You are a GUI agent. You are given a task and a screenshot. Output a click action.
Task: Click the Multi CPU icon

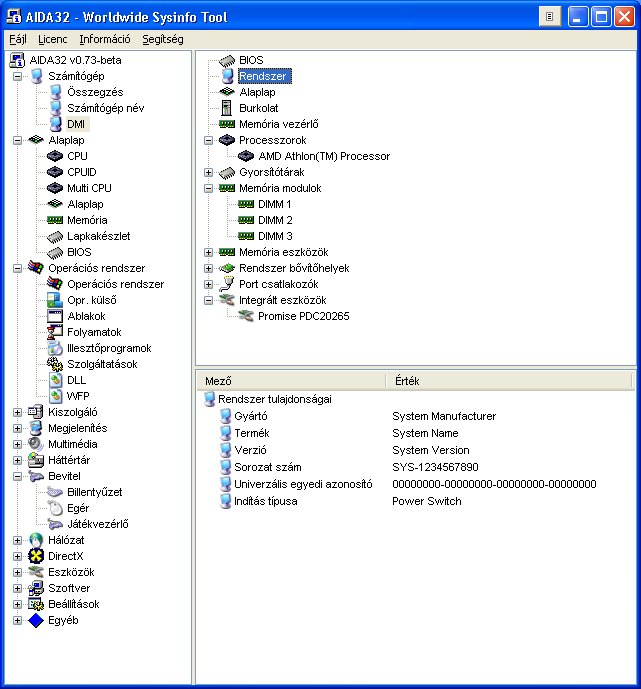click(55, 188)
